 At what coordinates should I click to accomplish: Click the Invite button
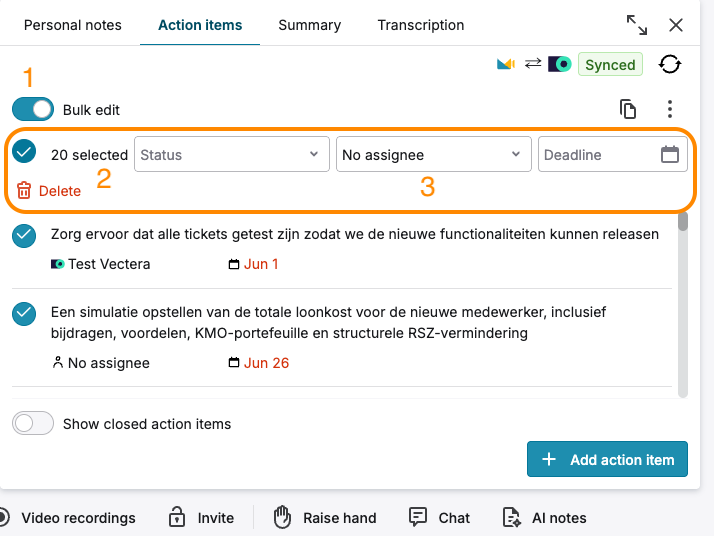click(201, 517)
